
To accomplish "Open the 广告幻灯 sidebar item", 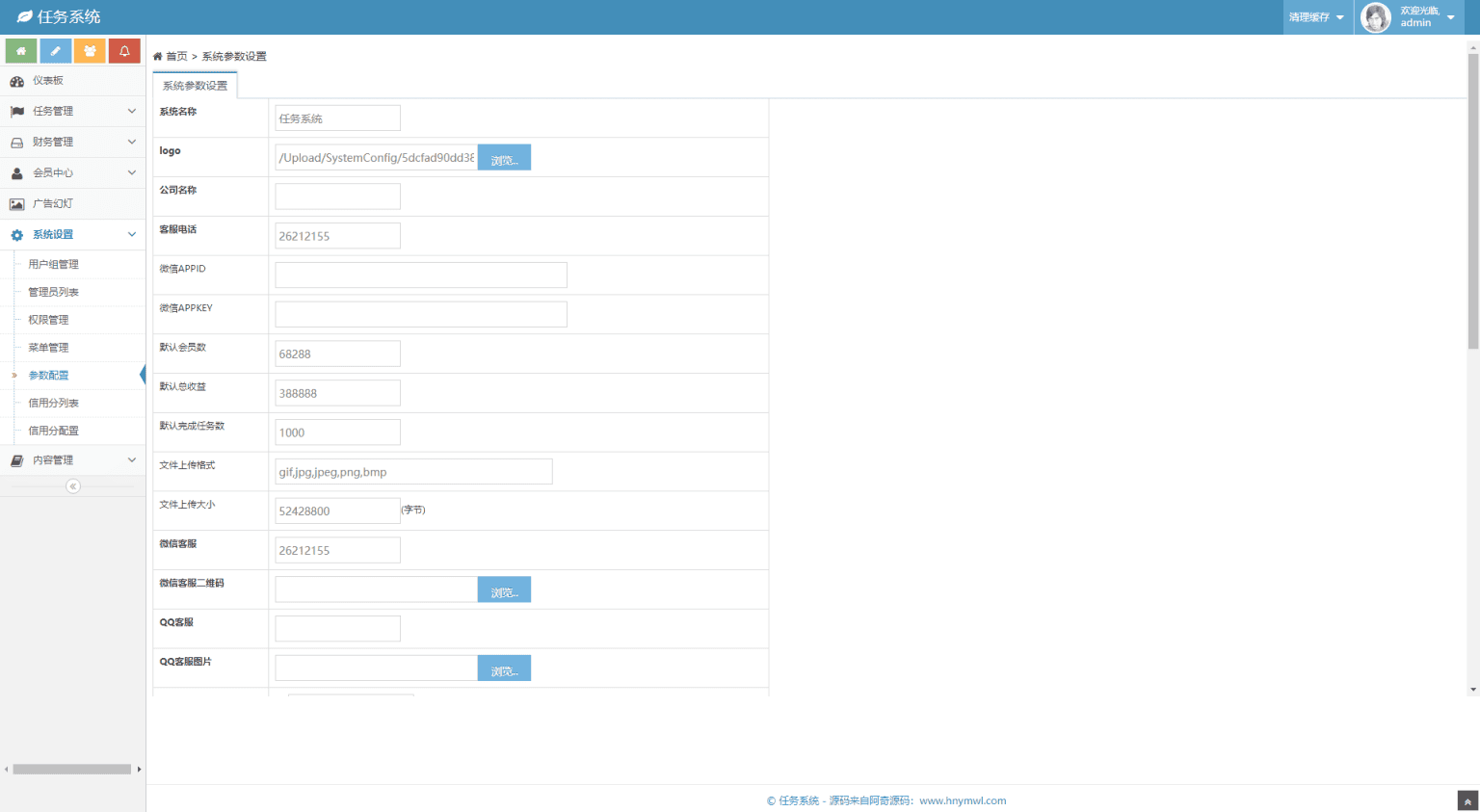I will coord(53,204).
